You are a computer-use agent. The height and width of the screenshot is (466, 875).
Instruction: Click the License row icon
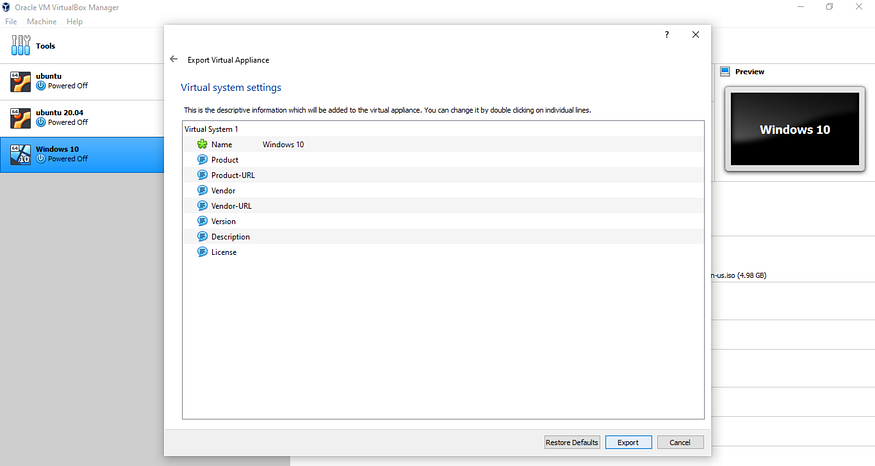[x=202, y=252]
